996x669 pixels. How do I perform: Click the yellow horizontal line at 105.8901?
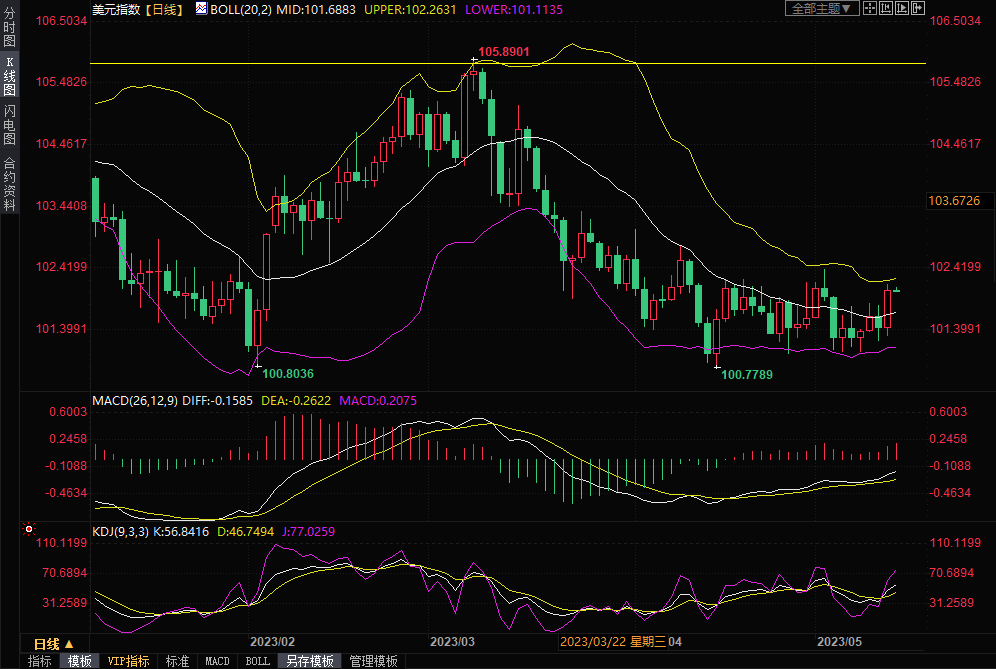(x=300, y=63)
